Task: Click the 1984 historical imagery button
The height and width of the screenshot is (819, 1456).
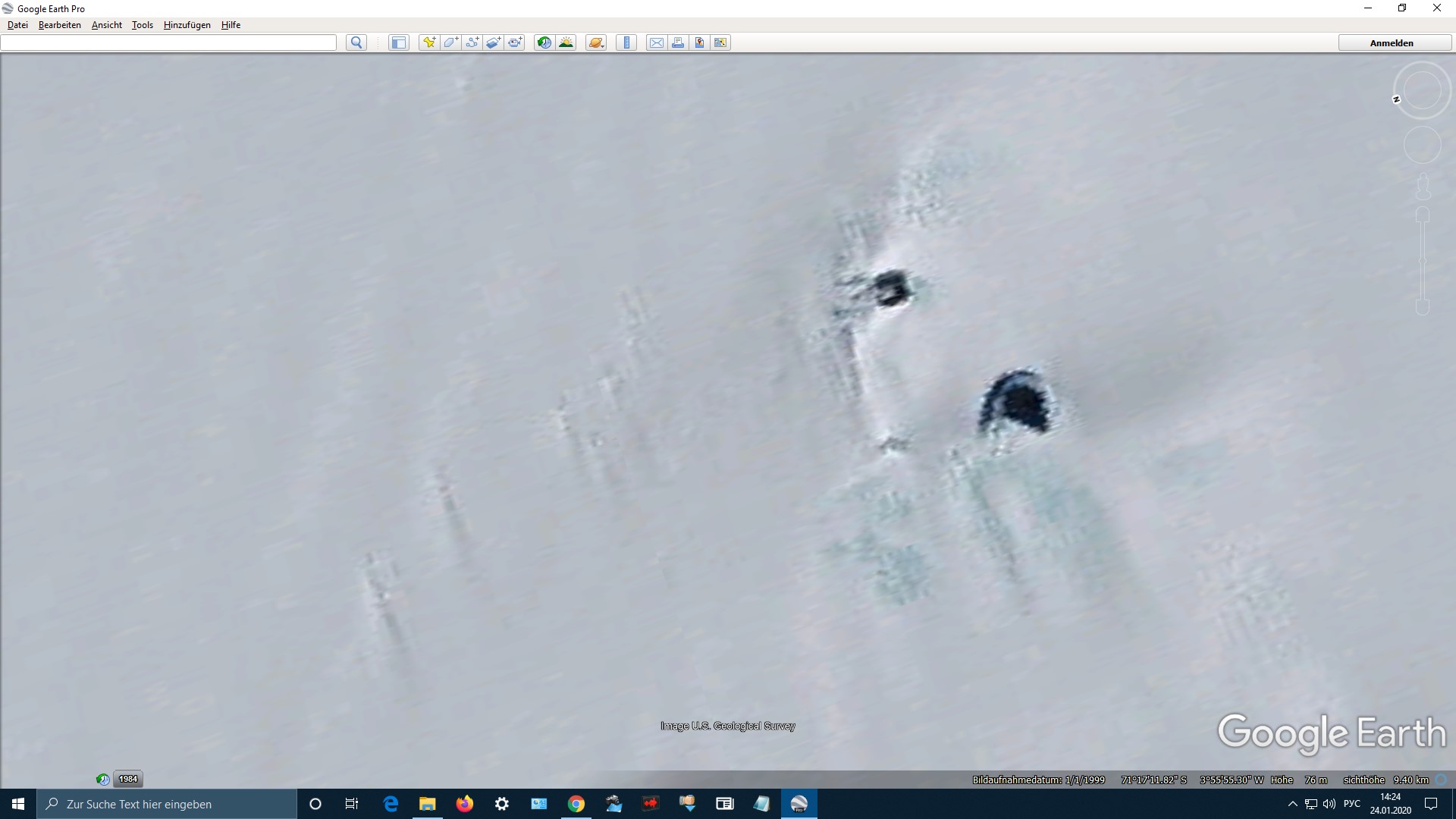Action: pyautogui.click(x=128, y=779)
